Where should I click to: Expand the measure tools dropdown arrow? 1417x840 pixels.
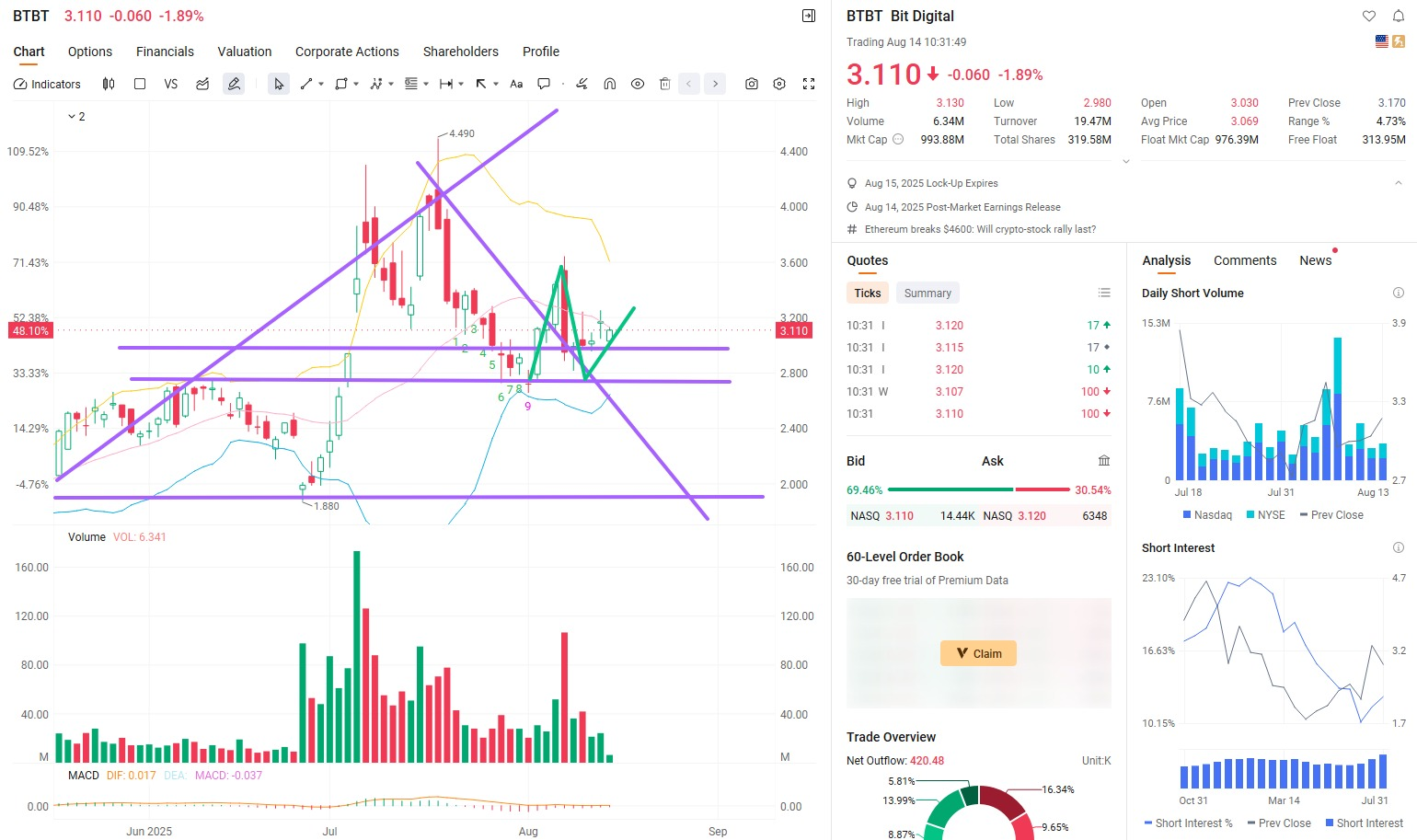coord(461,84)
